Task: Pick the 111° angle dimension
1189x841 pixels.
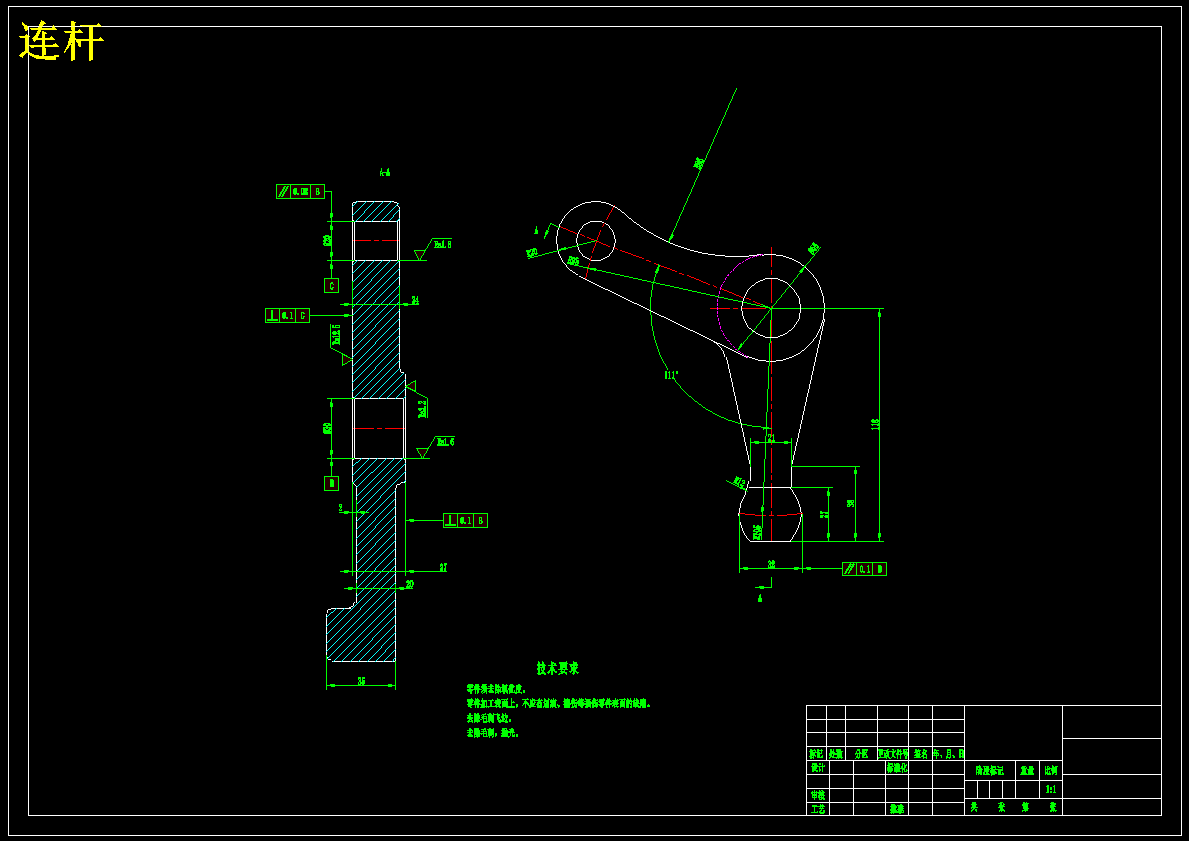Action: (x=671, y=375)
